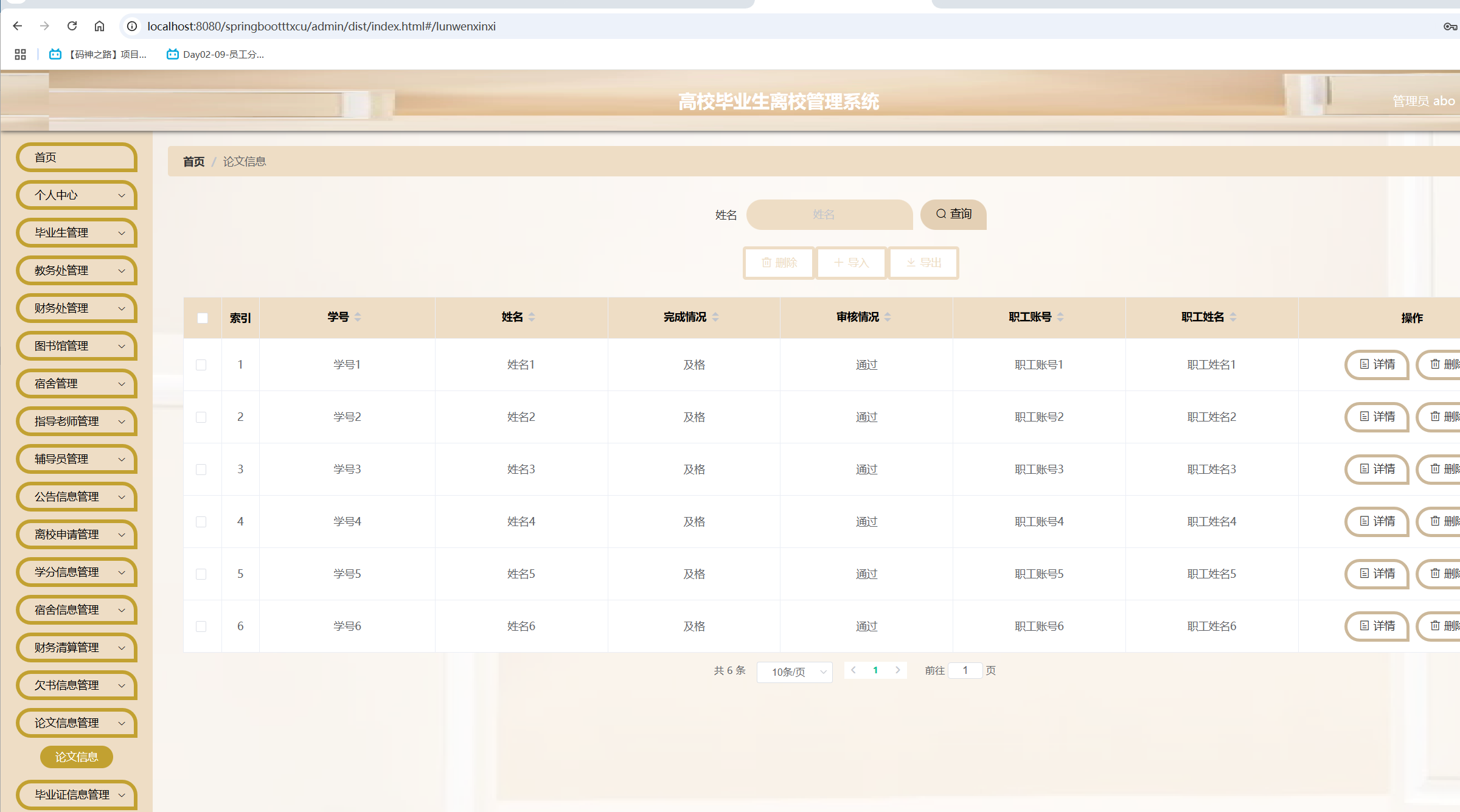Expand 财务清算管理 sidebar menu

pos(77,648)
